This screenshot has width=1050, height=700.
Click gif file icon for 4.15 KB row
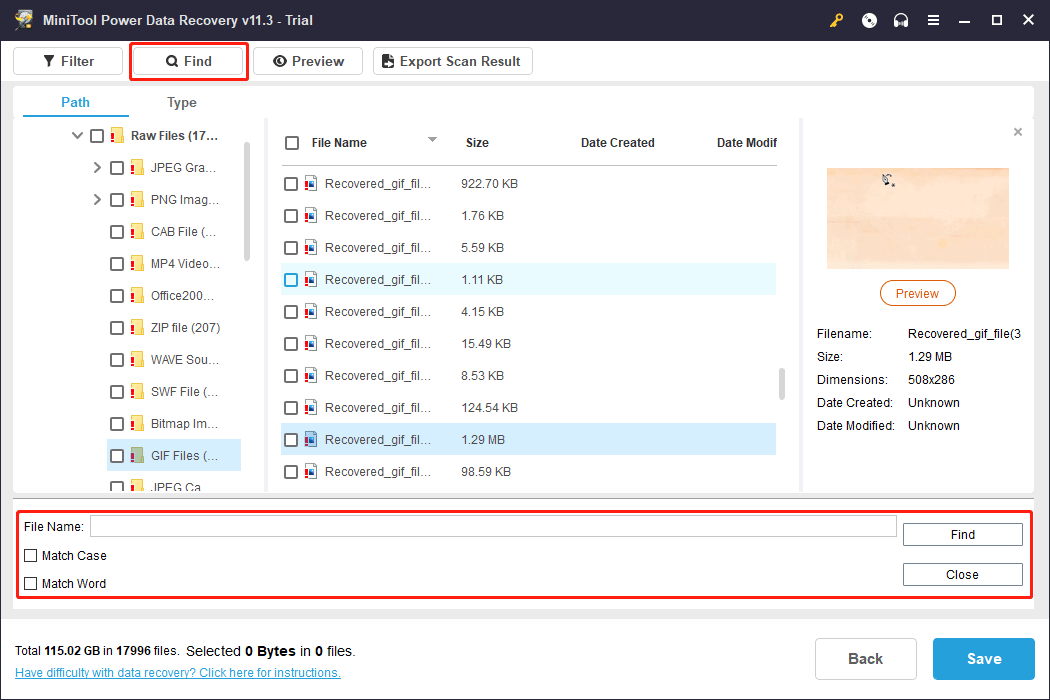tap(311, 311)
